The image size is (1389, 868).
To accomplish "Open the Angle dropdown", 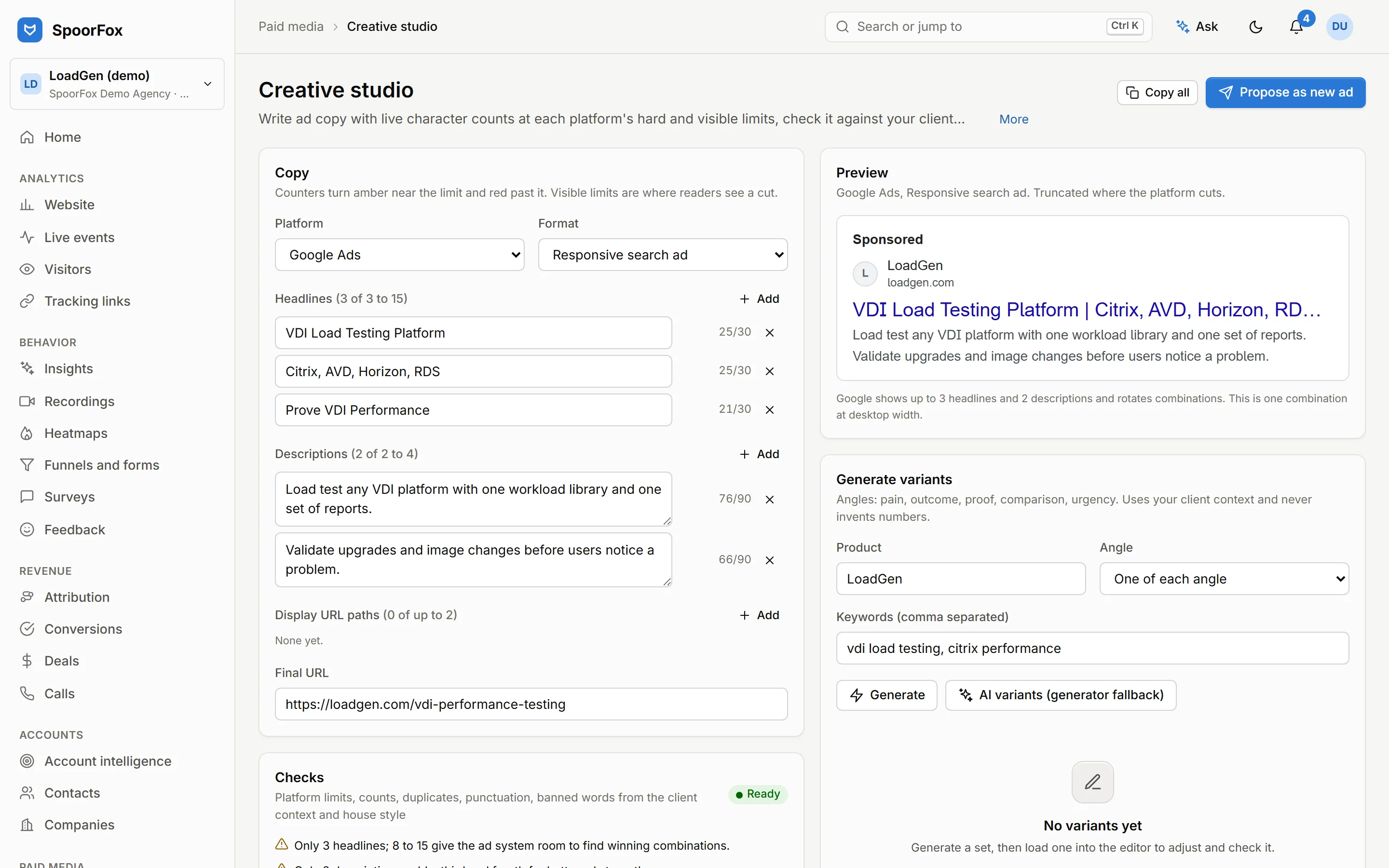I will pyautogui.click(x=1224, y=579).
